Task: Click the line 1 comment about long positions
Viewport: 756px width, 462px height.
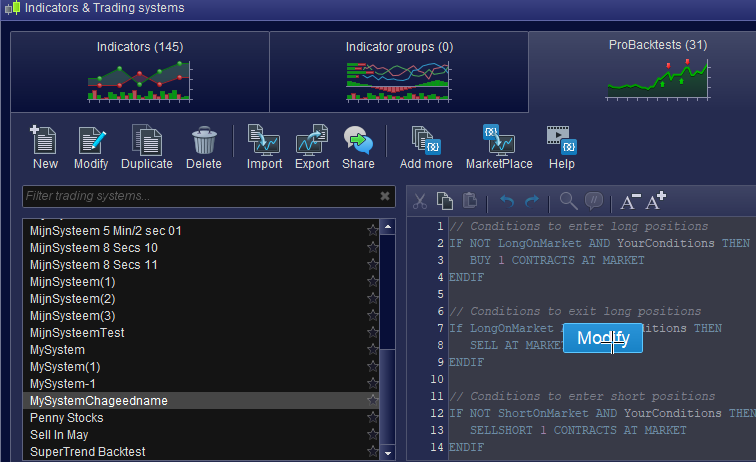Action: 579,226
